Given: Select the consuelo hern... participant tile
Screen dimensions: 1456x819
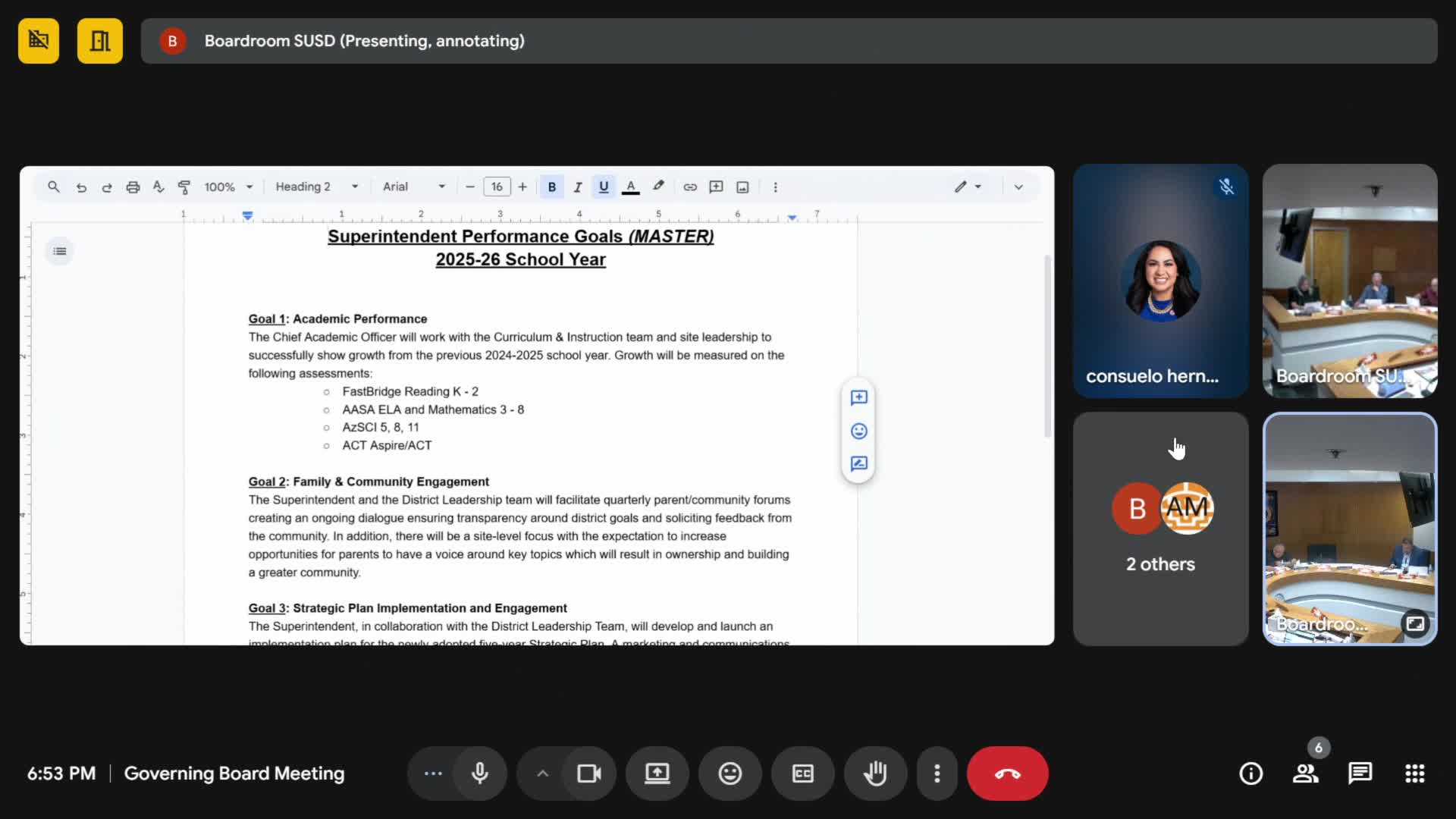Looking at the screenshot, I should point(1160,281).
